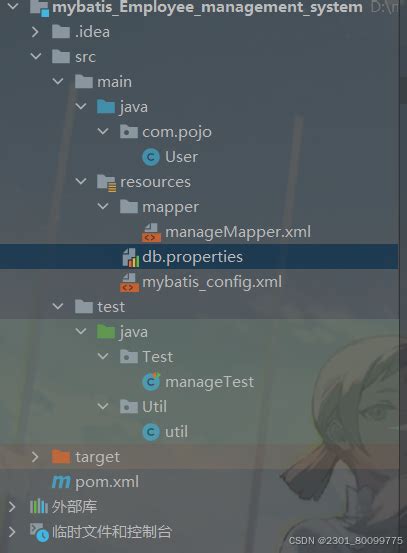The height and width of the screenshot is (553, 407).
Task: Collapse the src folder chevron
Action: coord(36,56)
